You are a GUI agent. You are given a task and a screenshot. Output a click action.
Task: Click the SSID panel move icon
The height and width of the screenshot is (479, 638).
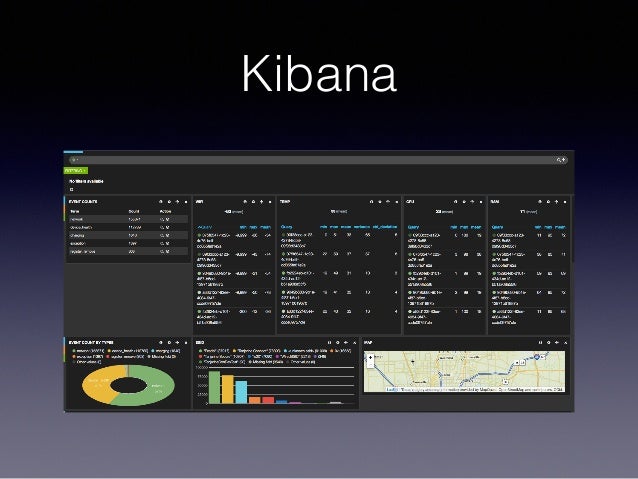[x=346, y=343]
